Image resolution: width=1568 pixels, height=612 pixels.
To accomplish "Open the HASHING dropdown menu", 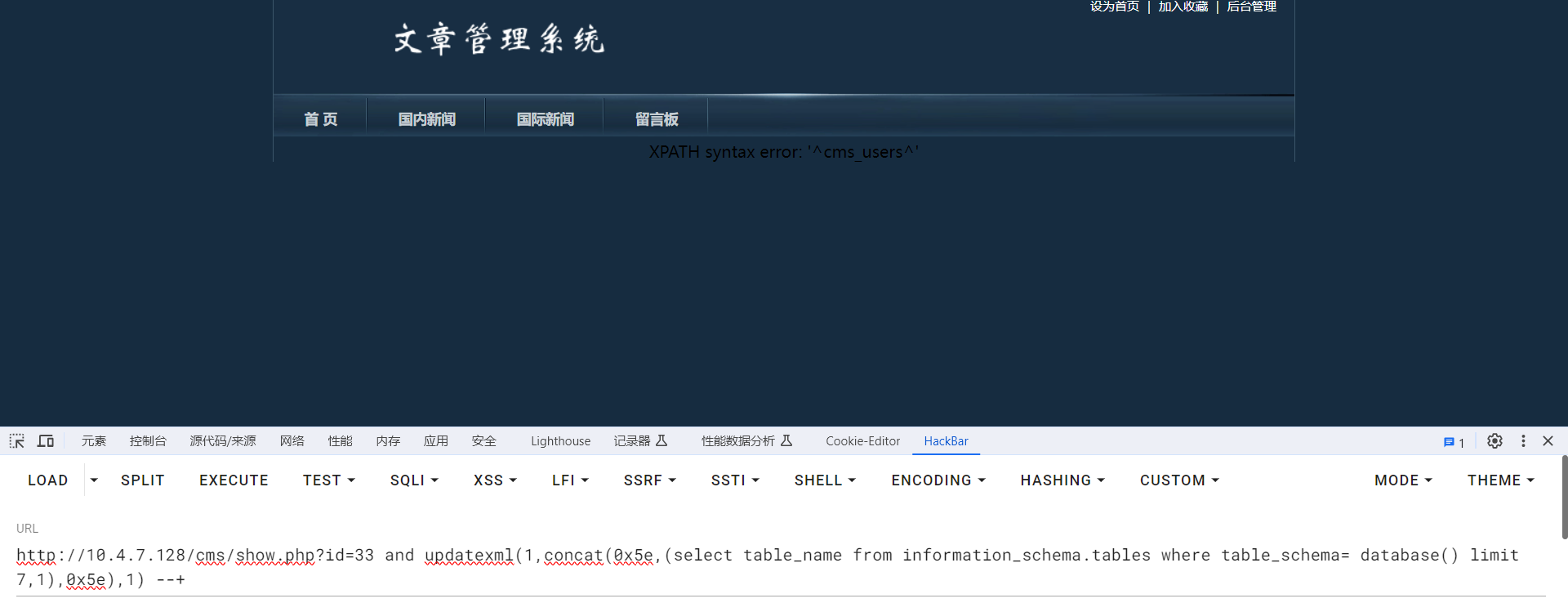I will (x=1062, y=480).
